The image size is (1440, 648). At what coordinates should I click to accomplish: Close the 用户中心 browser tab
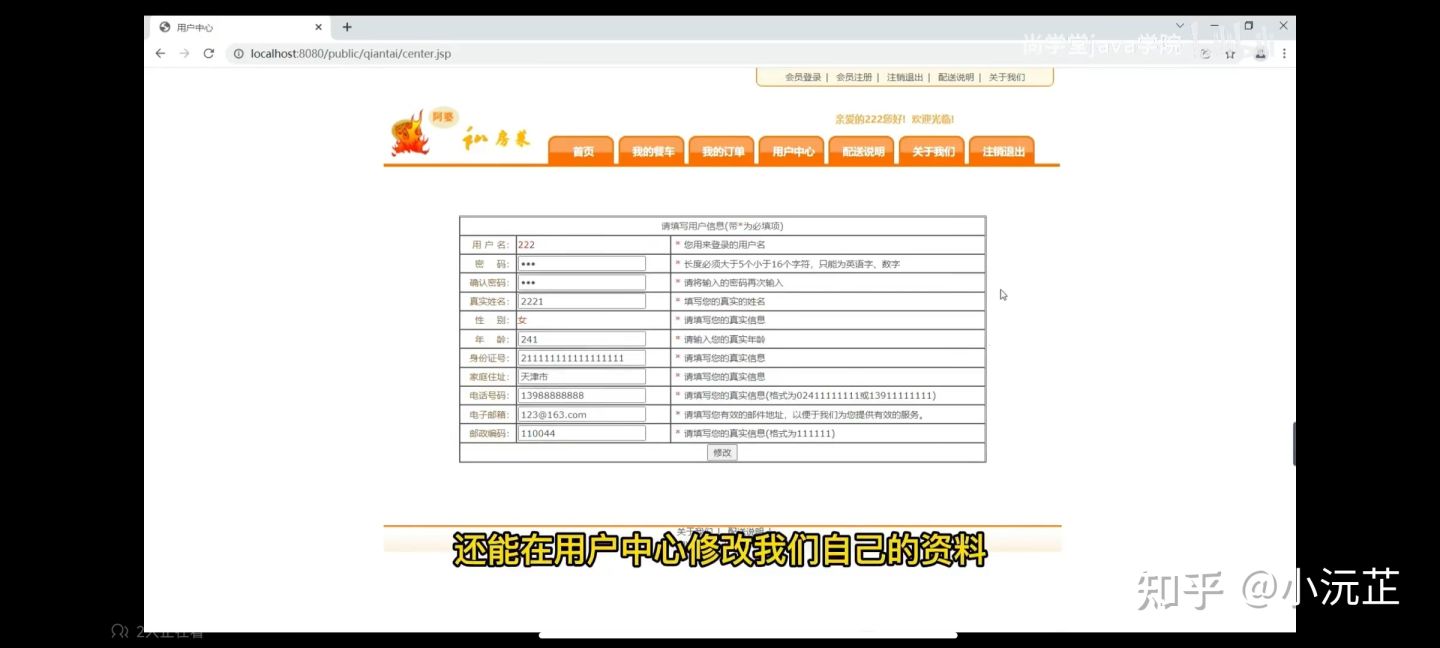click(x=319, y=27)
